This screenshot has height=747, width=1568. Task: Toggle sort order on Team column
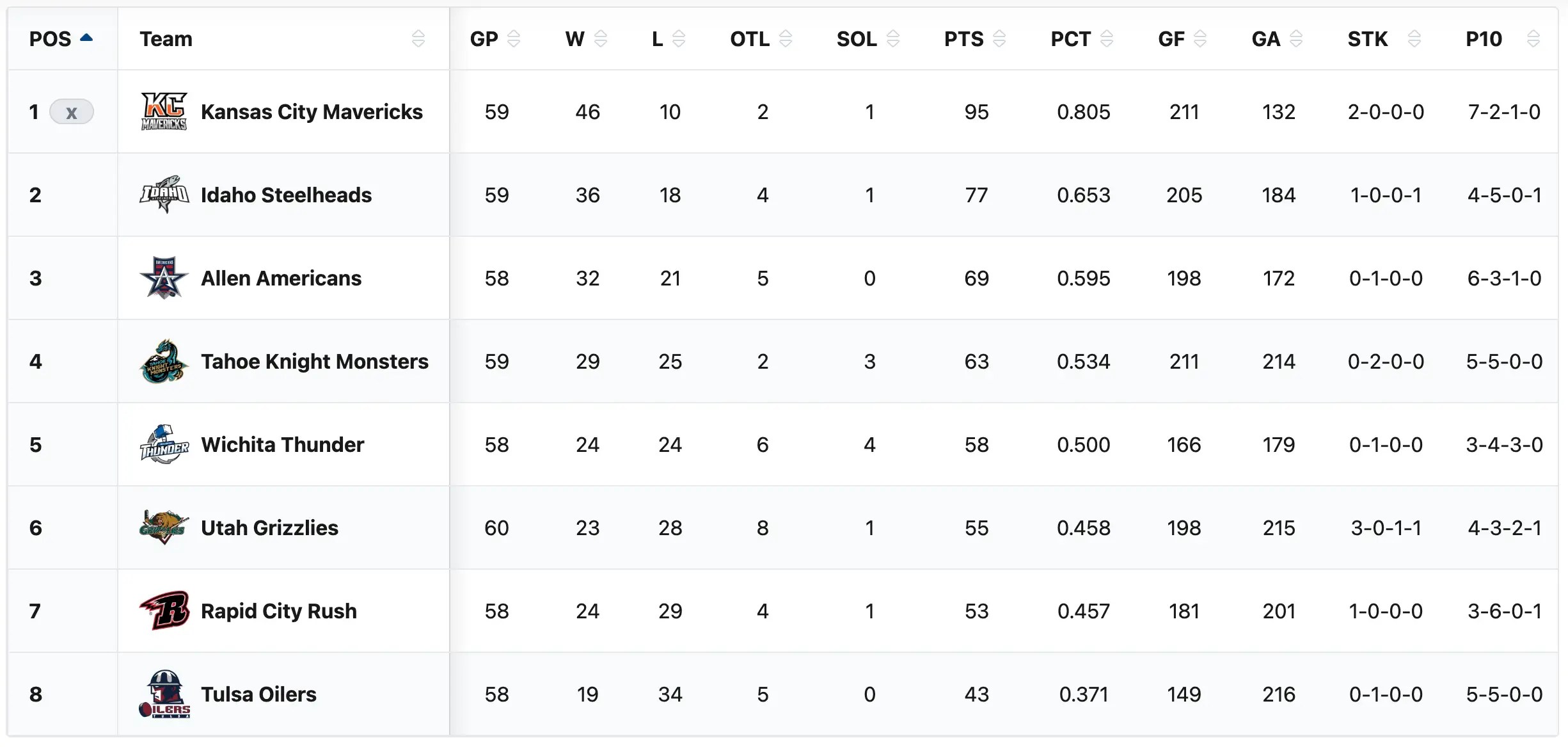tap(418, 39)
